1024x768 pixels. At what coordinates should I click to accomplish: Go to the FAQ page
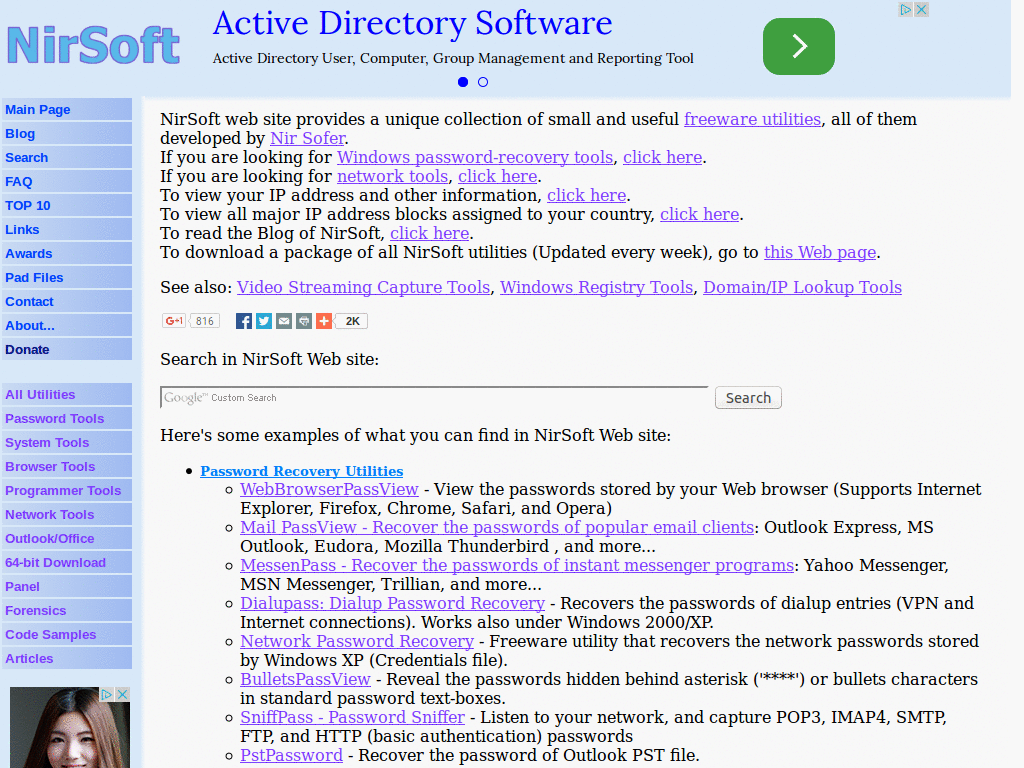pos(18,181)
